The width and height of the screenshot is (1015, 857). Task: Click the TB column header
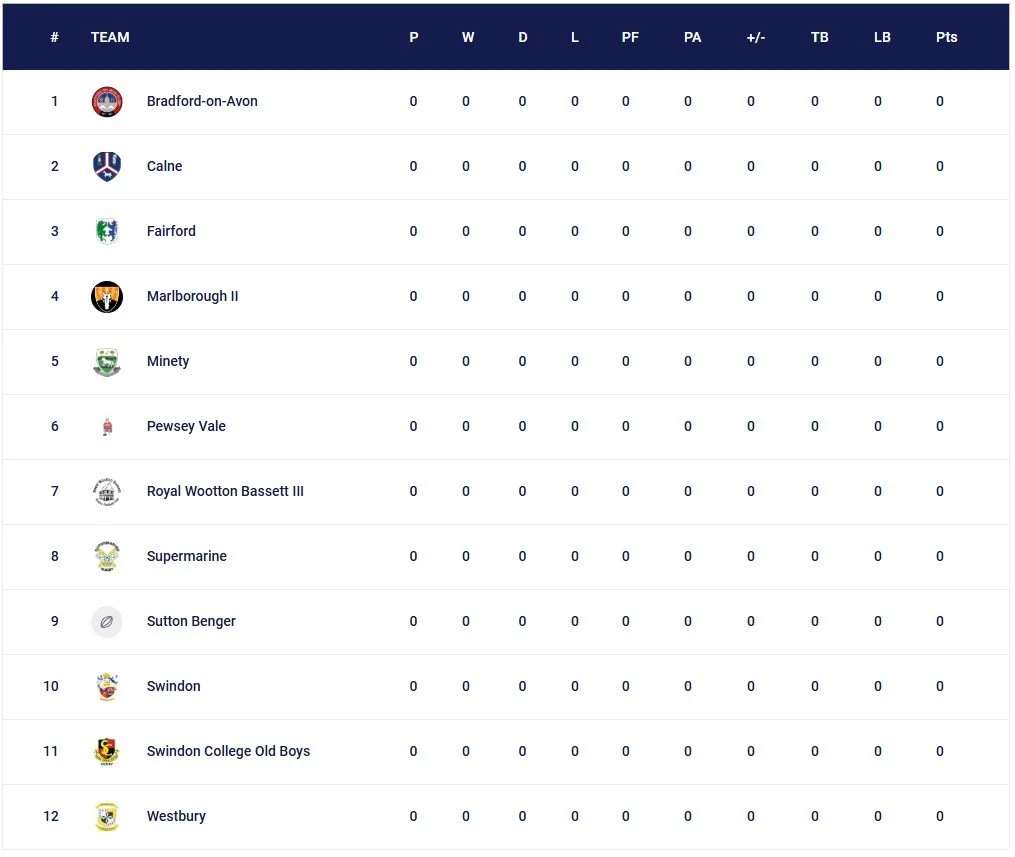(x=820, y=37)
